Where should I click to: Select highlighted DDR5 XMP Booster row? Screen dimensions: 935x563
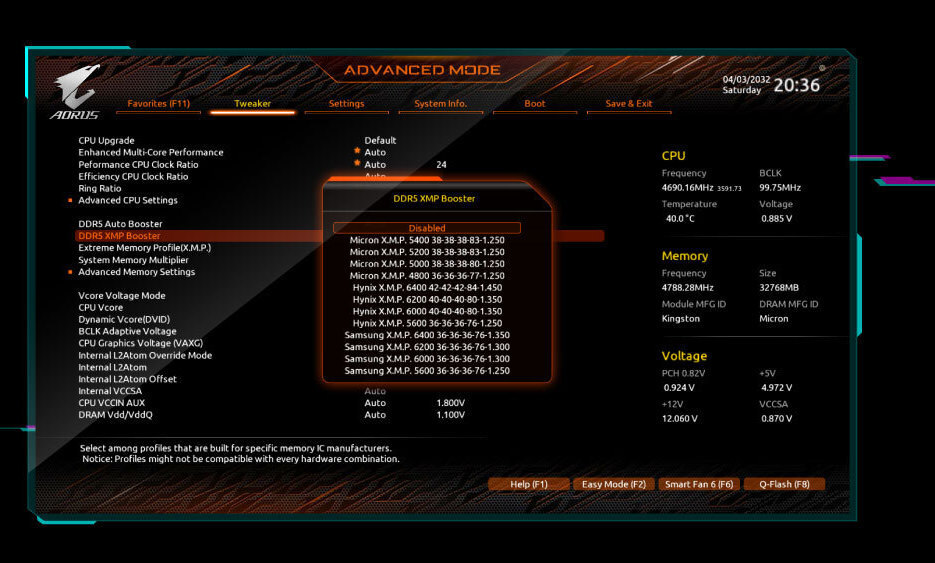coord(340,236)
